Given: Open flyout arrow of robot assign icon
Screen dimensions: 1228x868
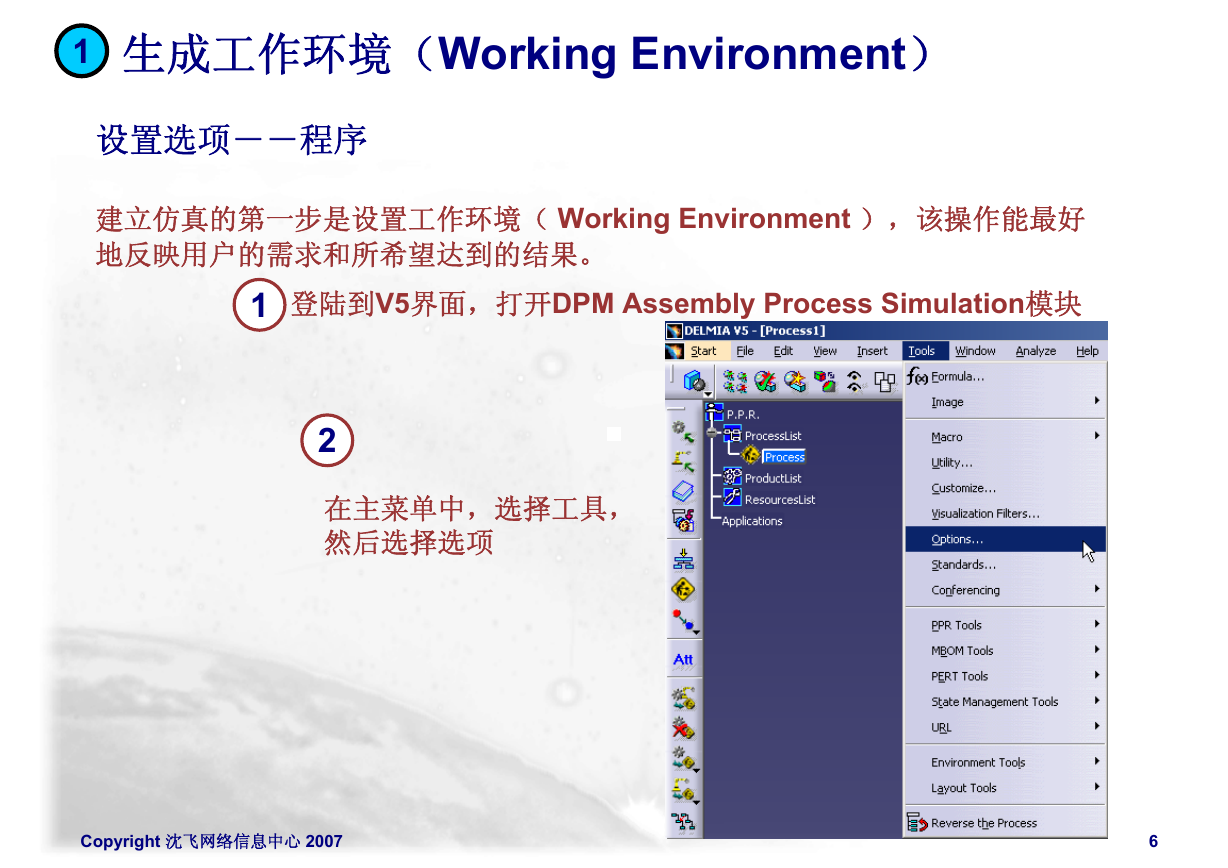Looking at the screenshot, I should [x=696, y=801].
